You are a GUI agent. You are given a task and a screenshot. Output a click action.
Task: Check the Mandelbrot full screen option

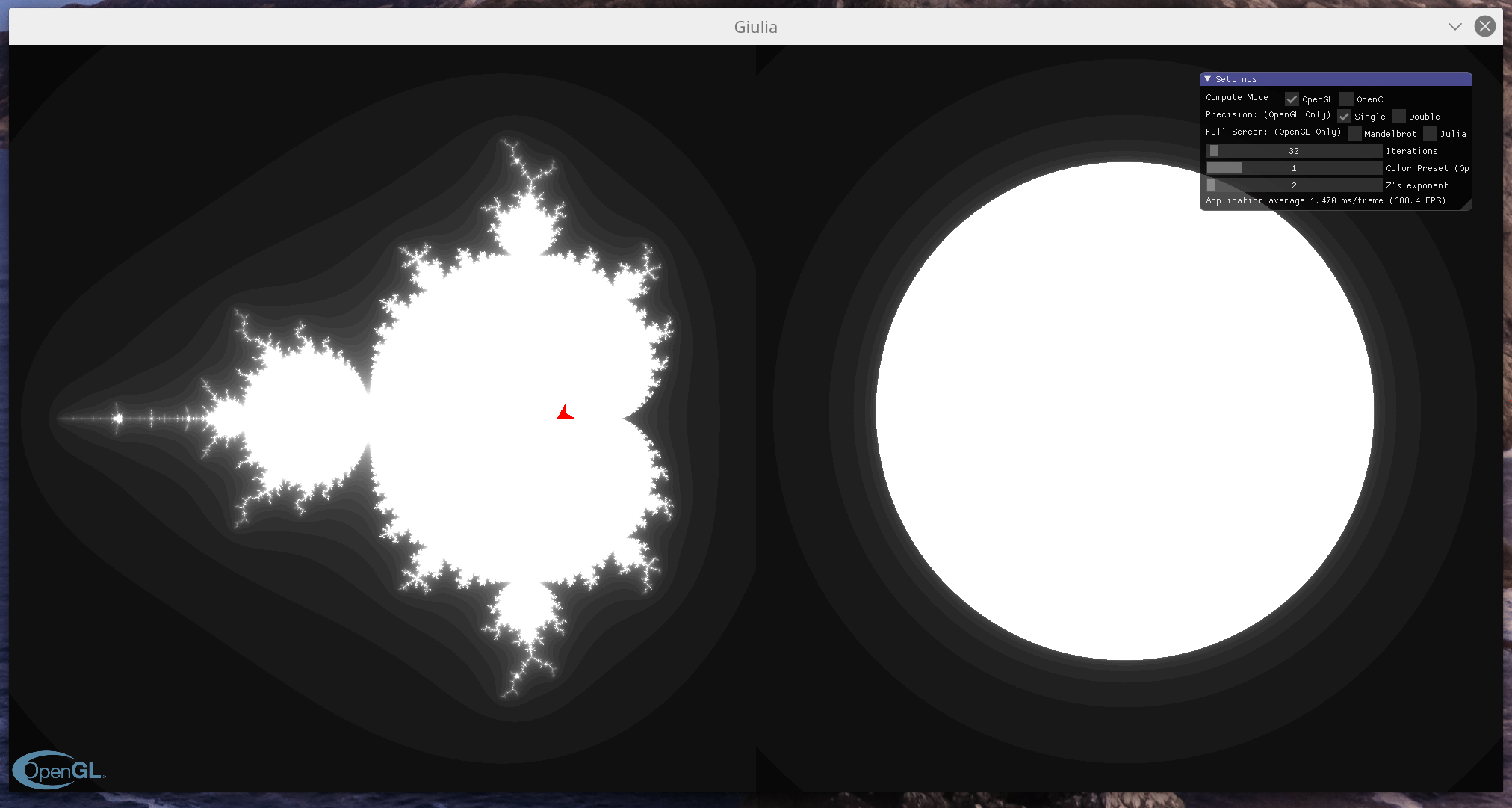coord(1354,134)
